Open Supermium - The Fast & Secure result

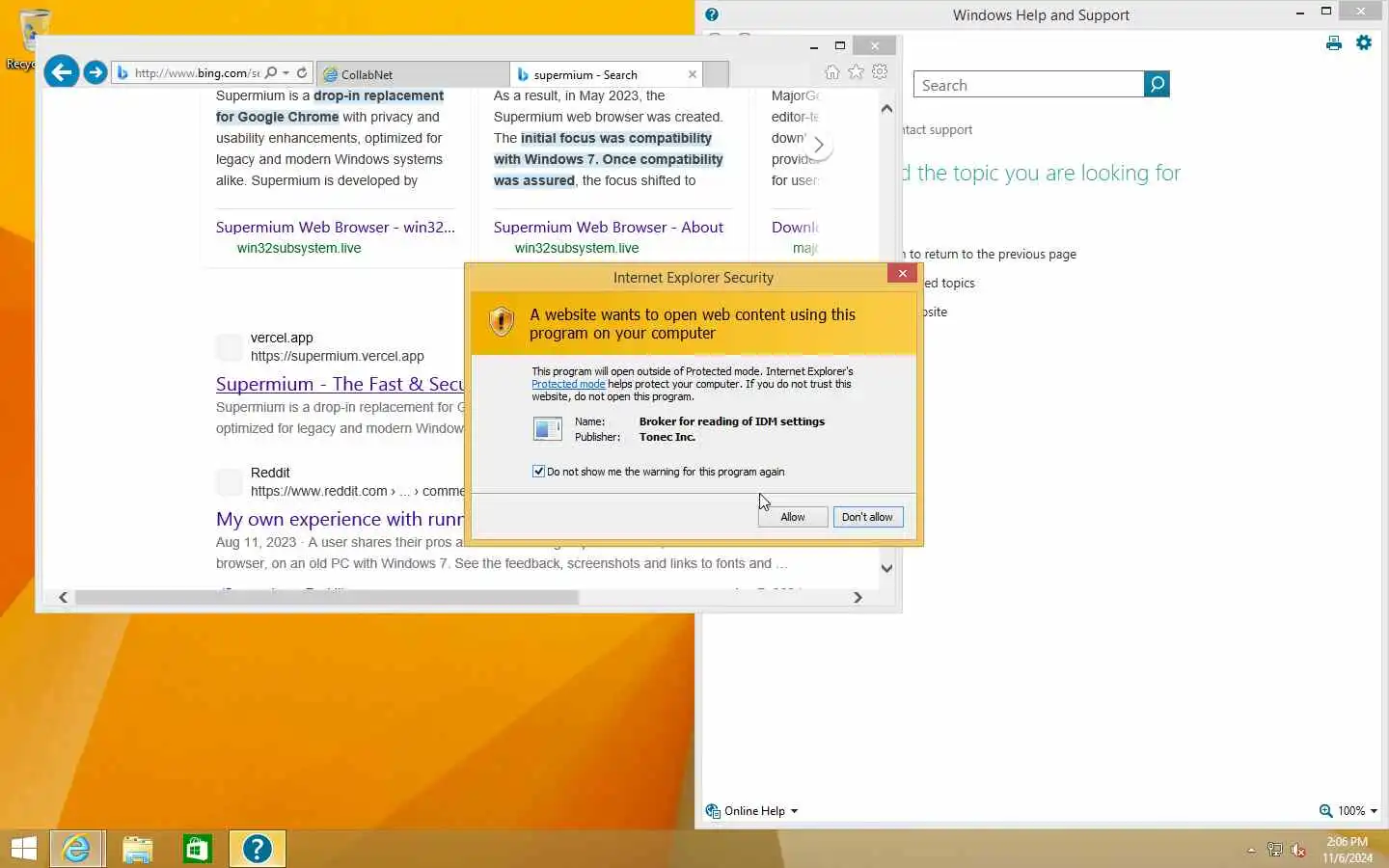(x=340, y=384)
